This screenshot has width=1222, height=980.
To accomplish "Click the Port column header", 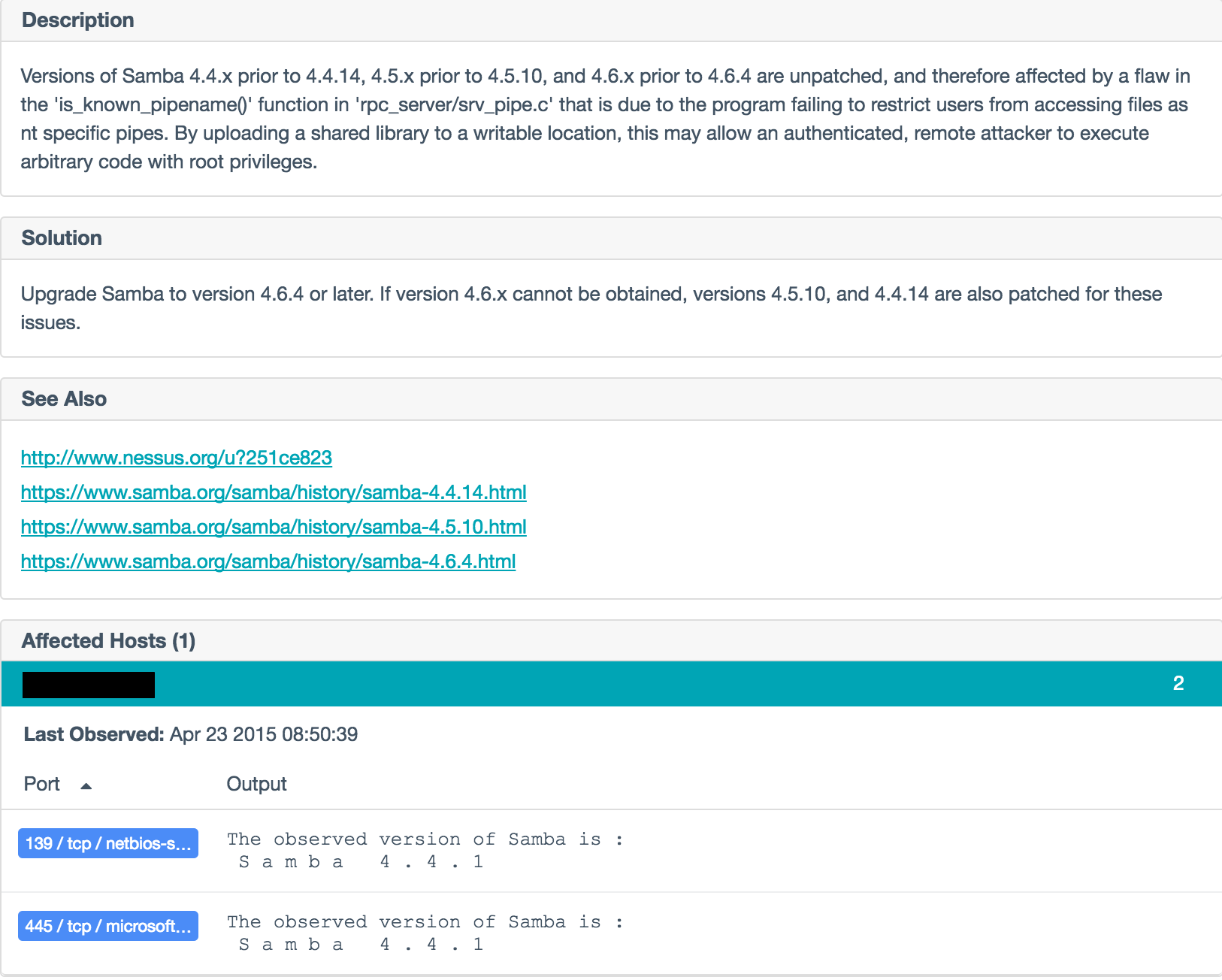I will coord(42,784).
